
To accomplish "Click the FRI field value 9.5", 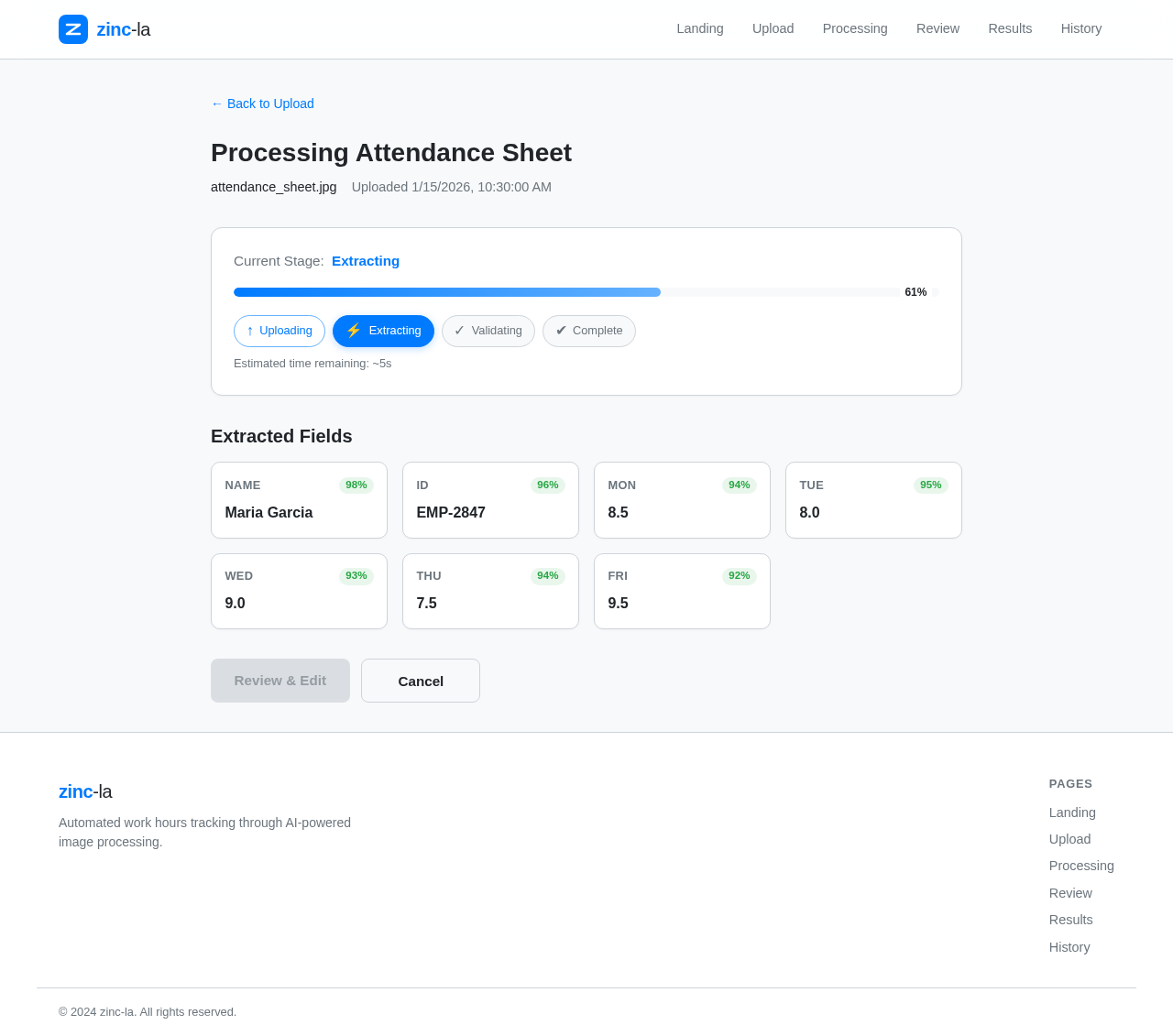I will coord(619,604).
